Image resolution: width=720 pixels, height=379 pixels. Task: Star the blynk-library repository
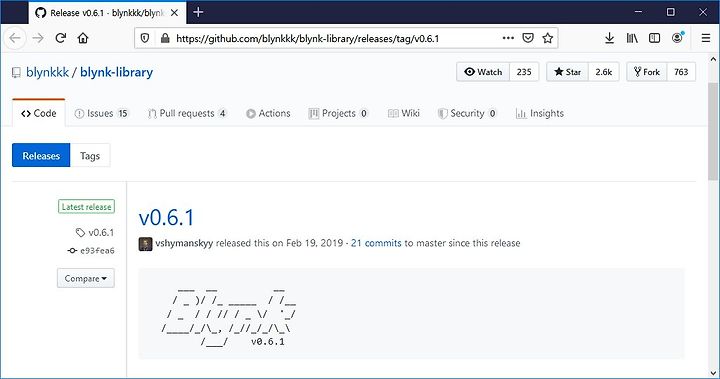[x=568, y=72]
